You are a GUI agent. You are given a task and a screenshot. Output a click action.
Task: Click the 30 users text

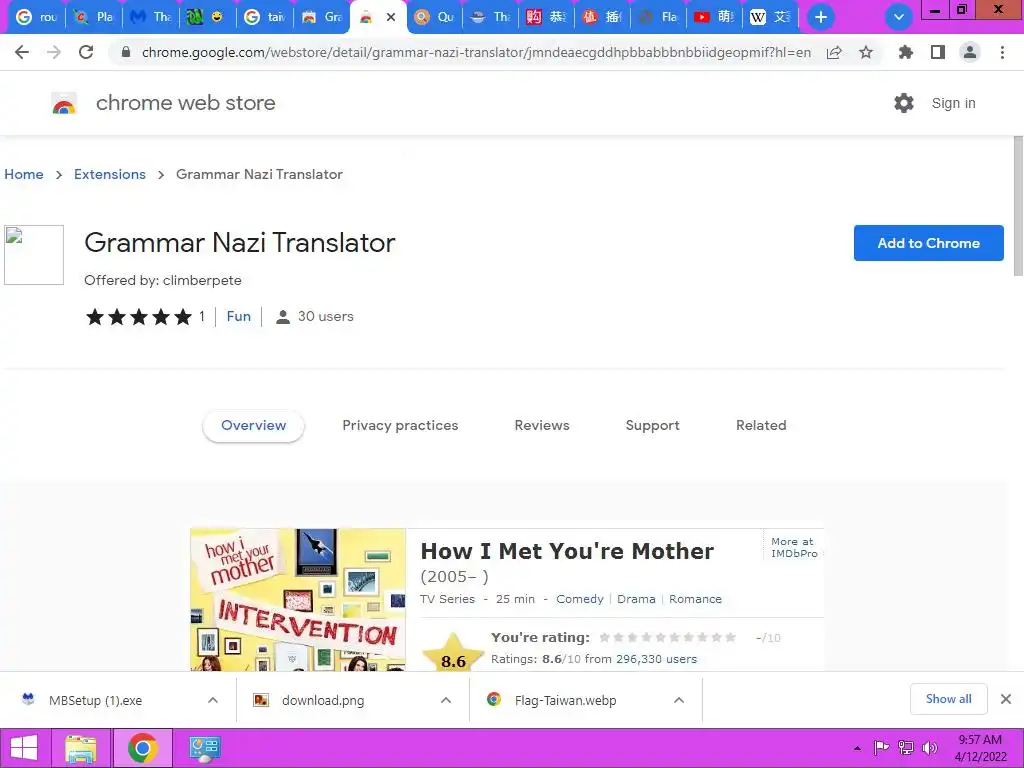pos(325,316)
